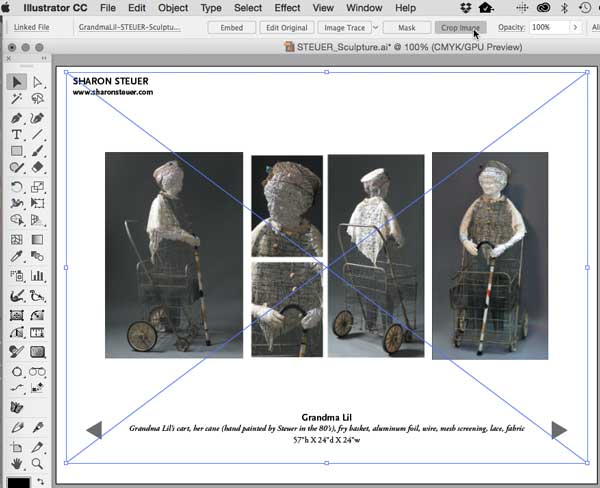Collapse the Tools panel with double arrows
The width and height of the screenshot is (600, 488).
(x=44, y=58)
